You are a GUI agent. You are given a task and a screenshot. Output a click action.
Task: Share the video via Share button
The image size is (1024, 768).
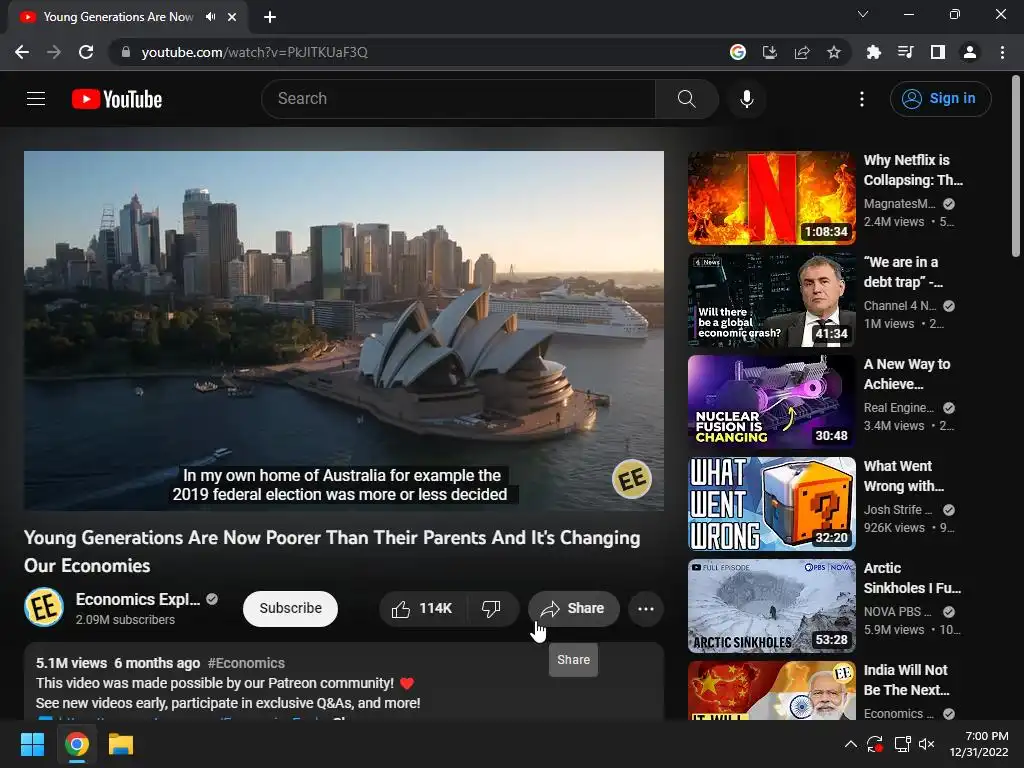[x=573, y=609]
